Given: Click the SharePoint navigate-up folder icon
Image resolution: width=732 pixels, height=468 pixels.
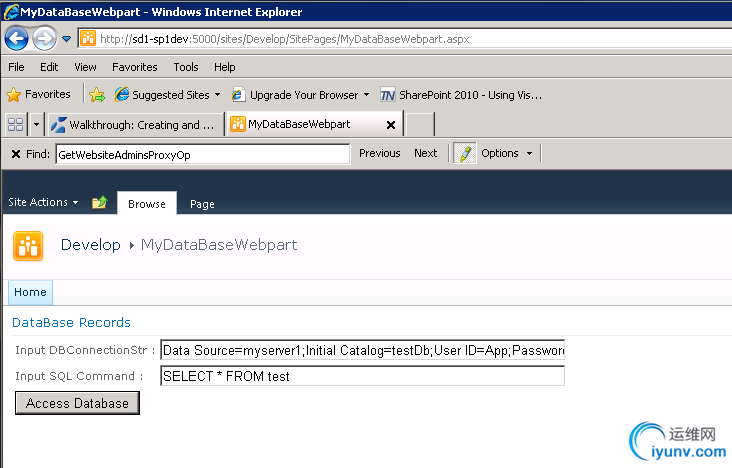Looking at the screenshot, I should coord(99,203).
